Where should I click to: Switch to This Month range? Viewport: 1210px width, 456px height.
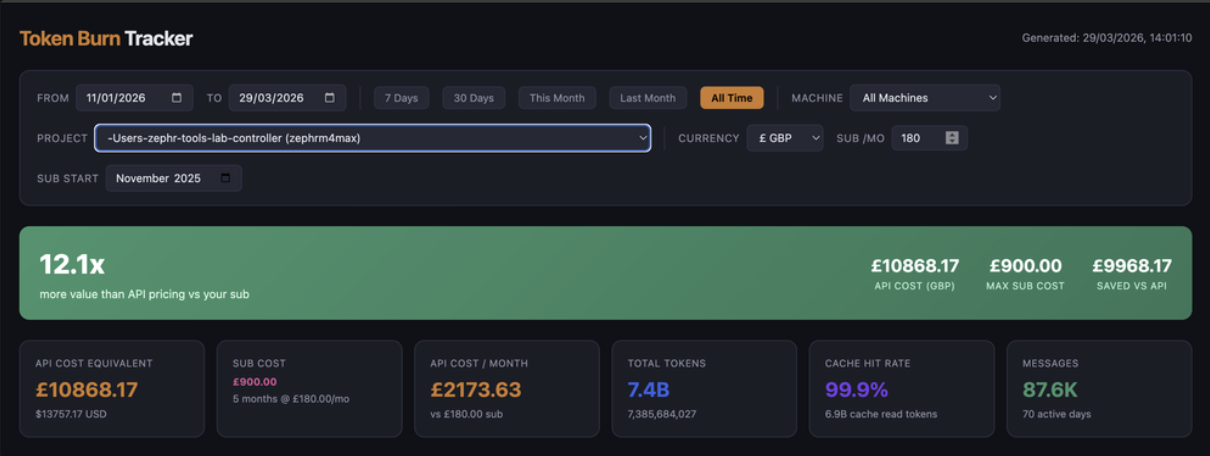557,98
